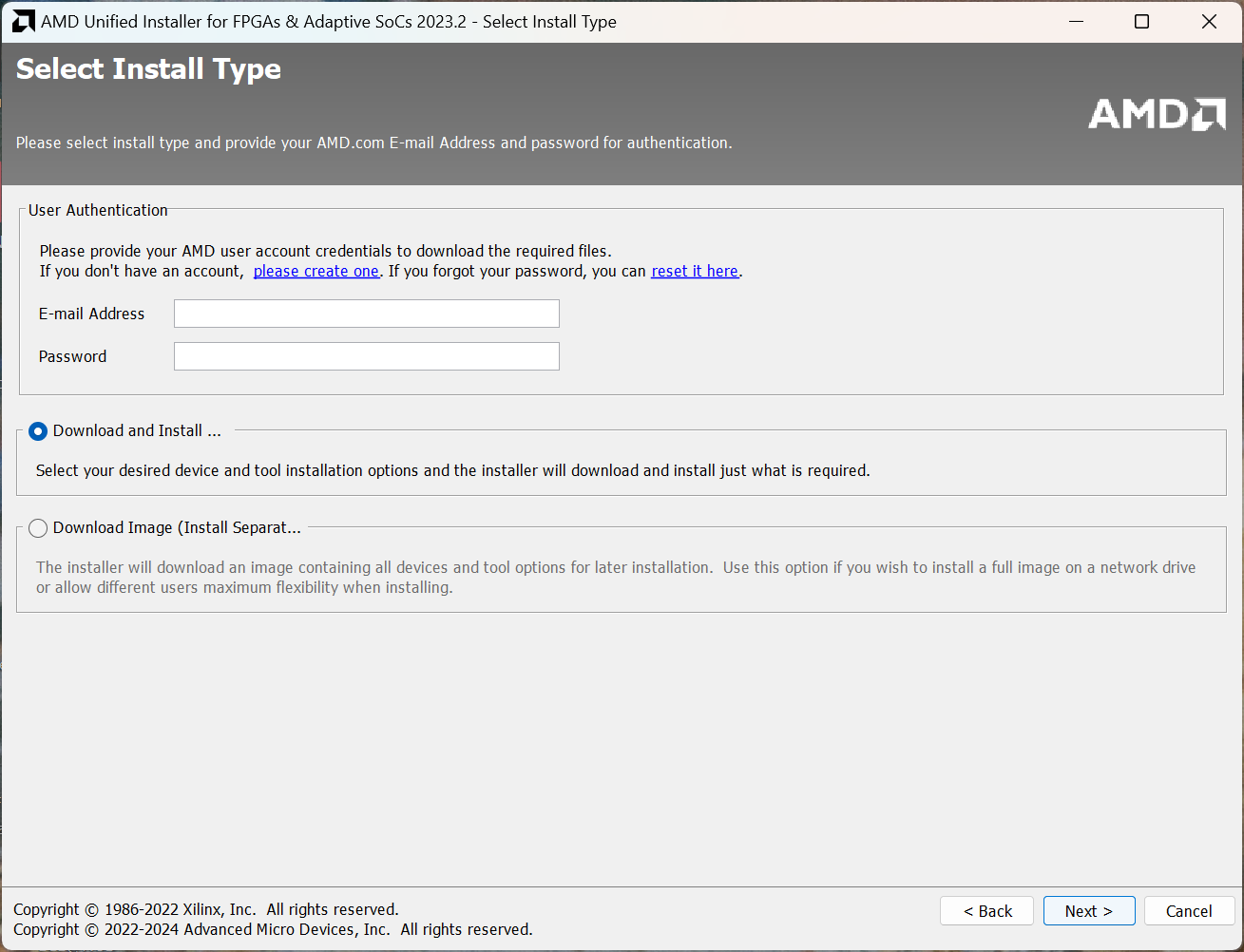Close the AMD Unified Installer window
This screenshot has width=1244, height=952.
[x=1209, y=21]
